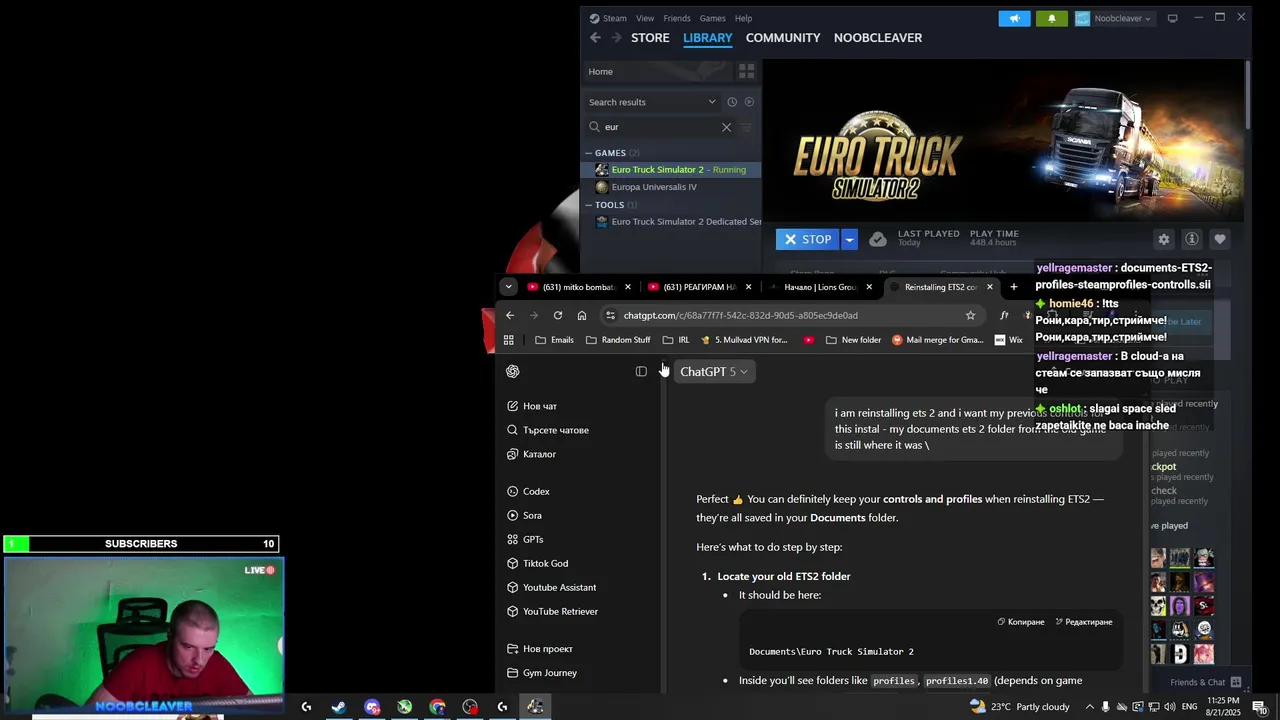
Task: Open Xbox app from taskbar
Action: (404, 707)
